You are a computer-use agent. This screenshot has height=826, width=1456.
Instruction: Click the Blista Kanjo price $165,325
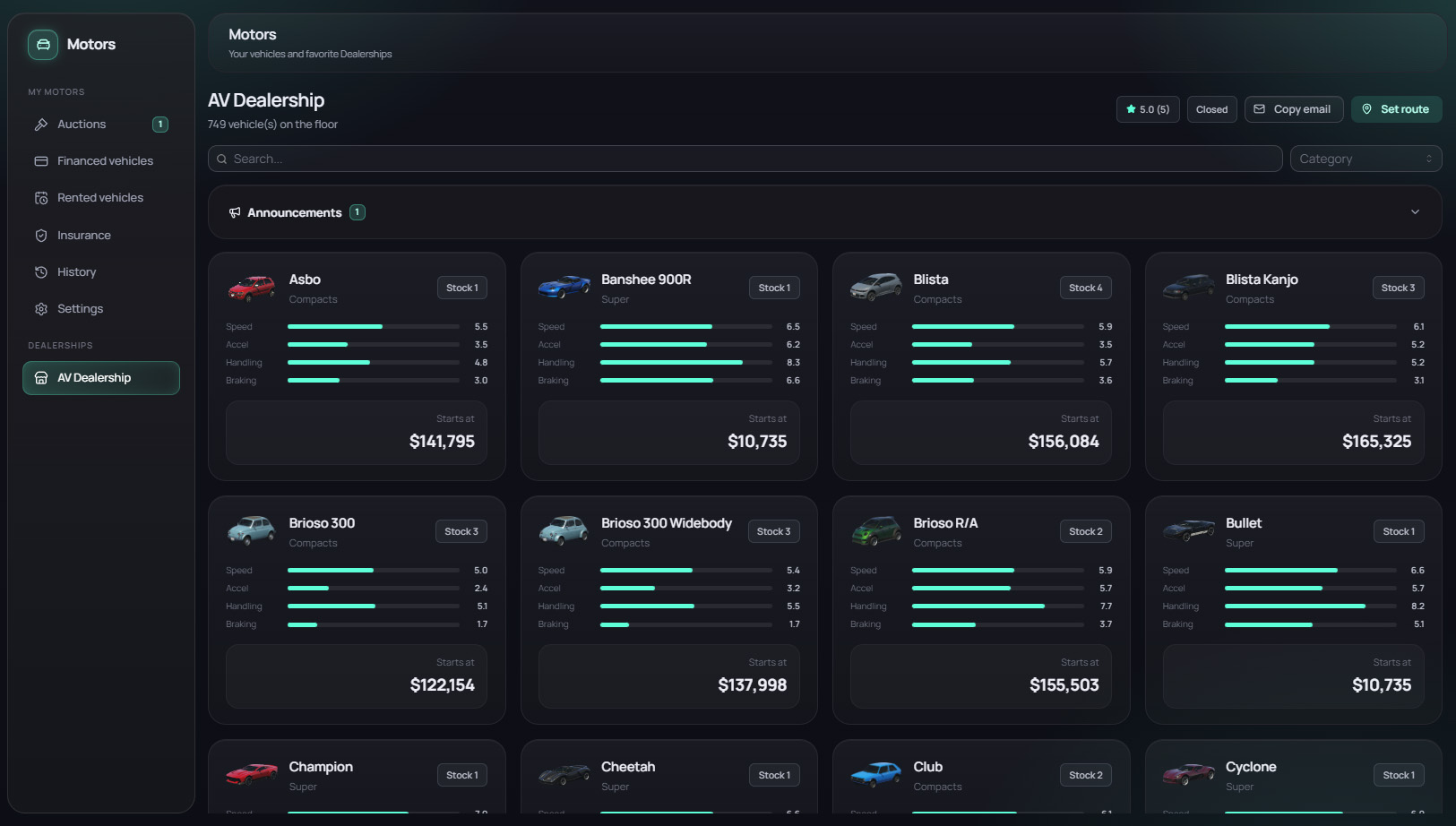point(1376,442)
